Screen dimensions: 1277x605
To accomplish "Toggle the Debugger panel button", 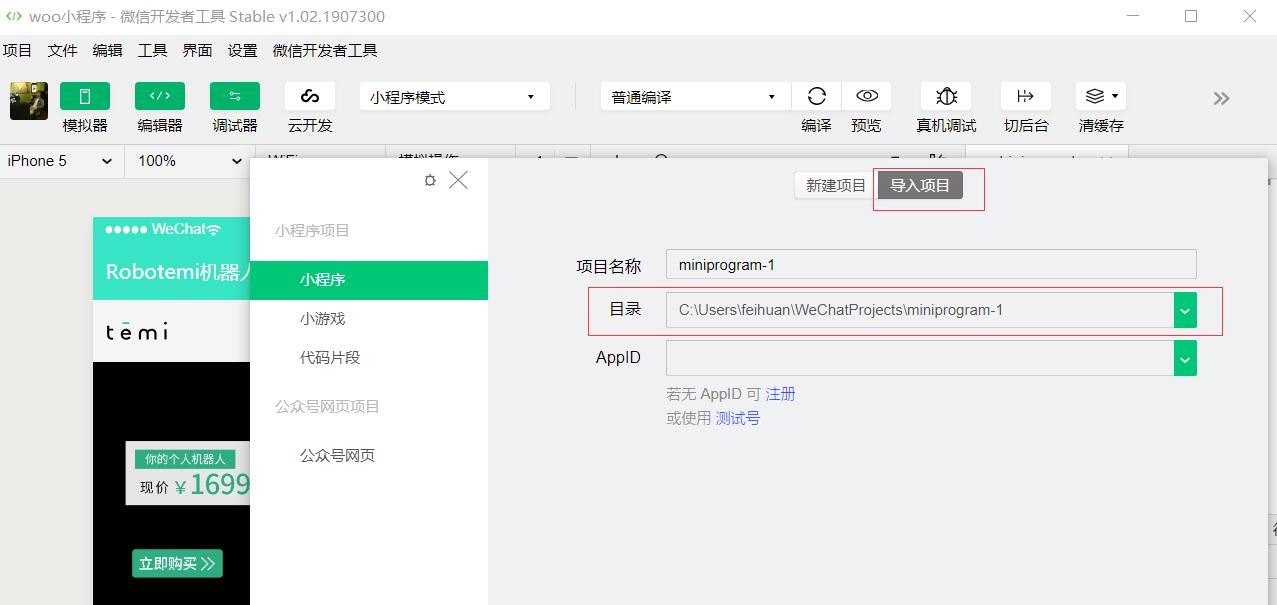I will 235,96.
